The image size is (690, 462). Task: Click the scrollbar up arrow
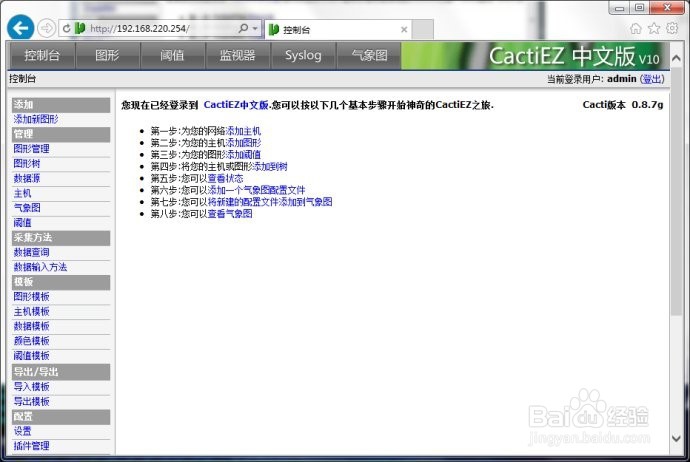[x=676, y=58]
